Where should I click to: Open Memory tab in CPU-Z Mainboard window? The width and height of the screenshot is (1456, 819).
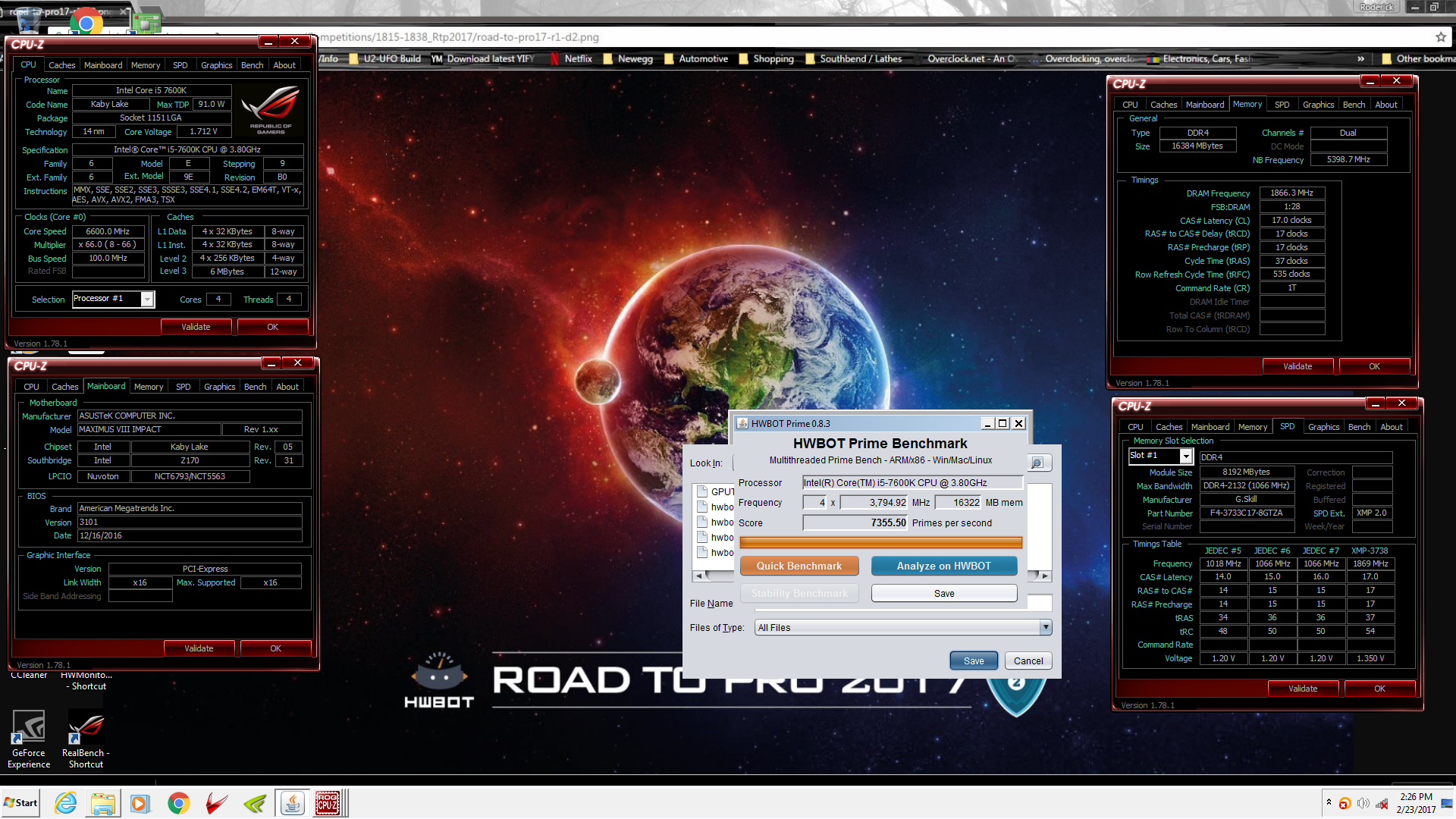tap(149, 387)
